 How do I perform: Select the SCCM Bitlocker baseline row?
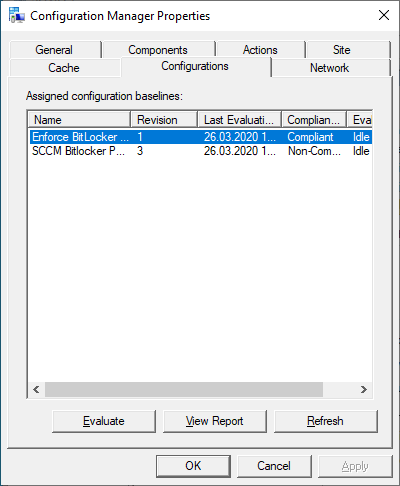point(200,151)
